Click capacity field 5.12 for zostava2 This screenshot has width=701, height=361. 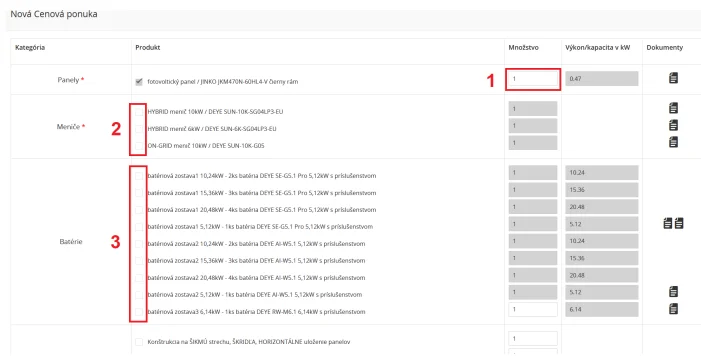click(602, 292)
